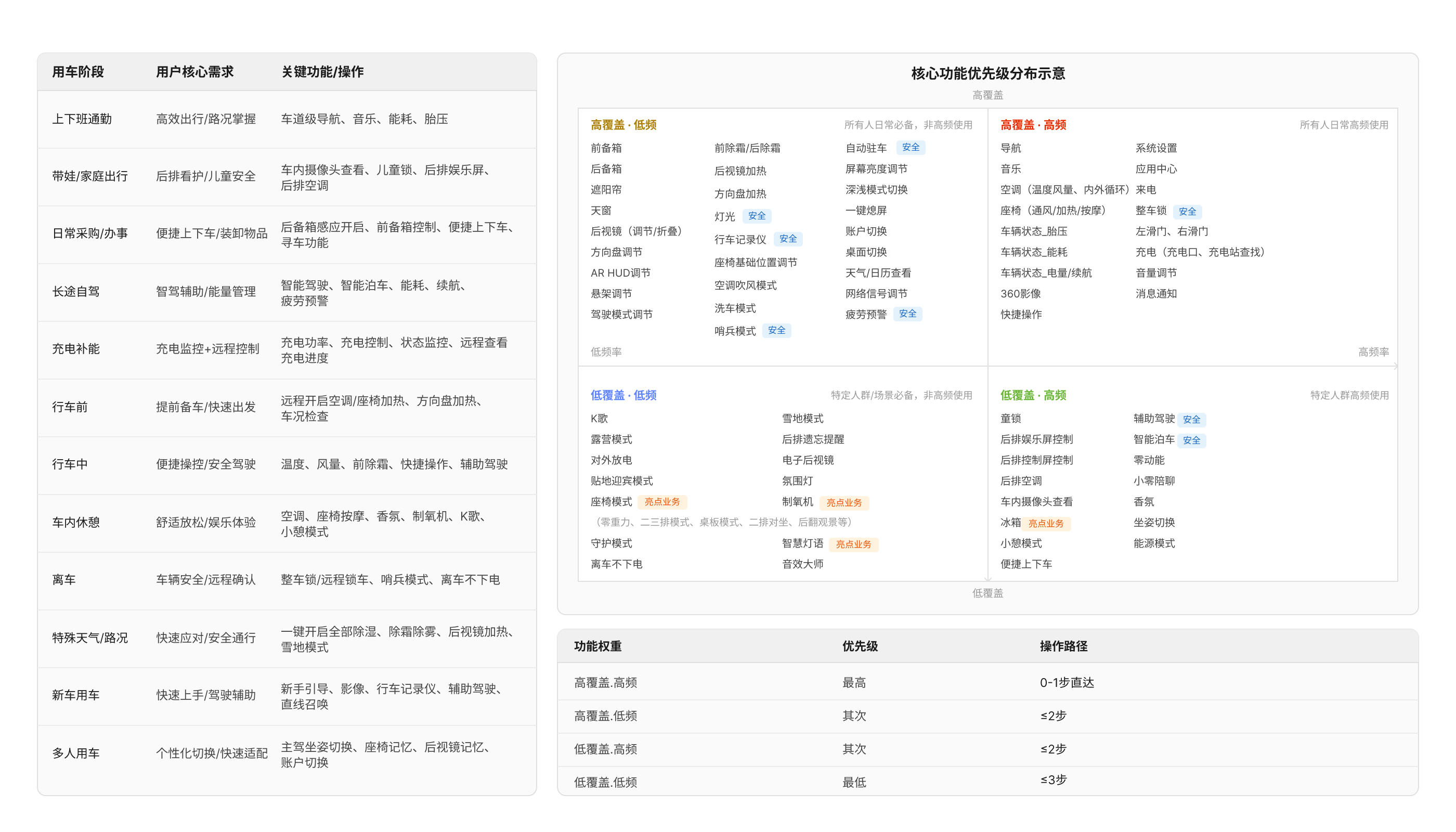Click the 亮点业务 tag beside 制氧机

pos(843,503)
